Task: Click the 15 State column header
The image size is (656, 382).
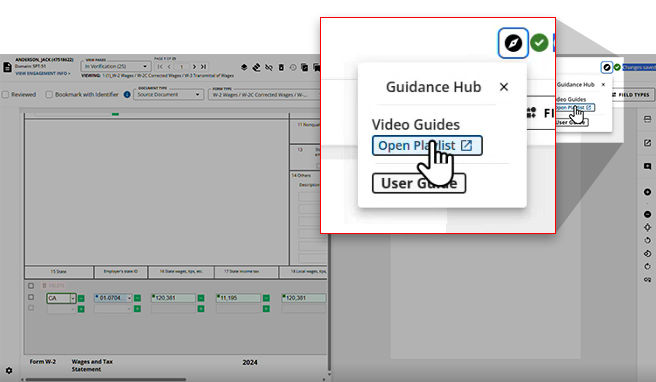Action: point(59,272)
